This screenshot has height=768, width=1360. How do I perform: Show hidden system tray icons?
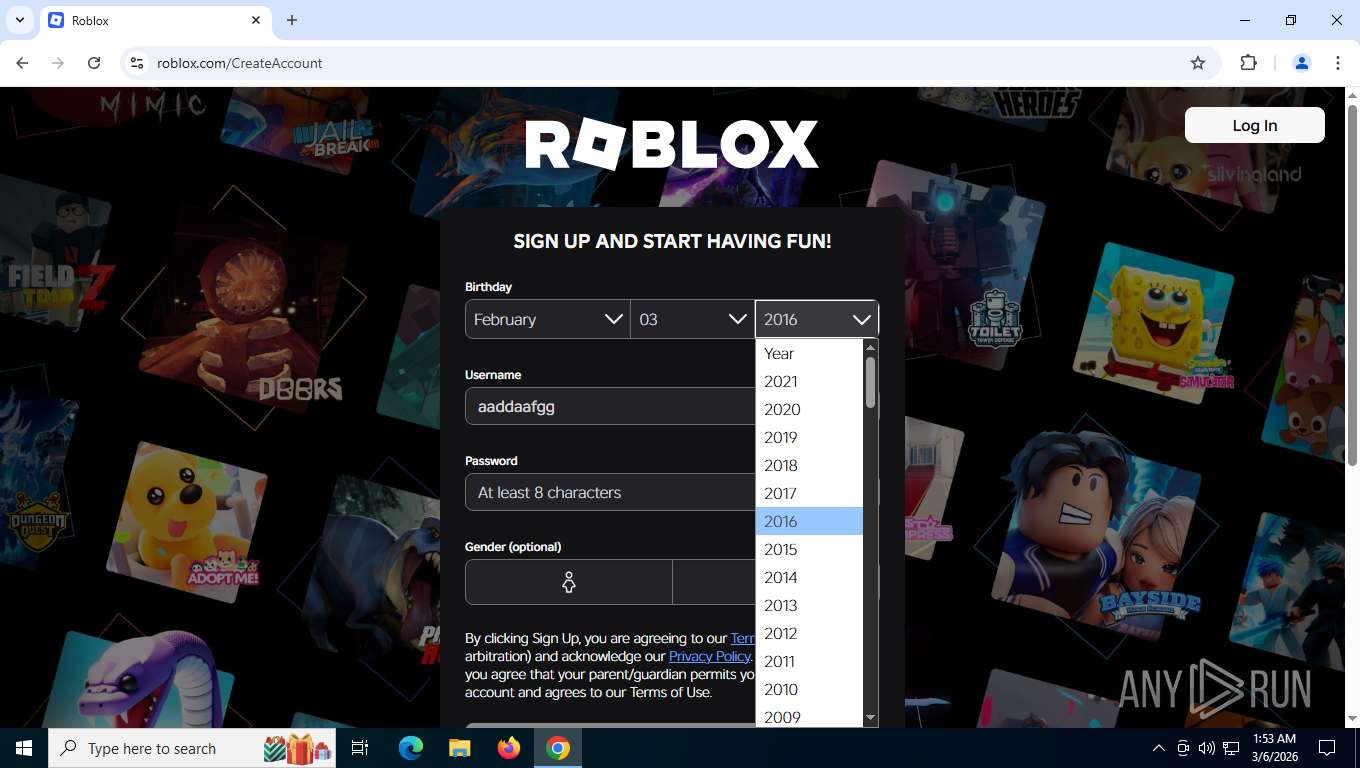[1159, 748]
